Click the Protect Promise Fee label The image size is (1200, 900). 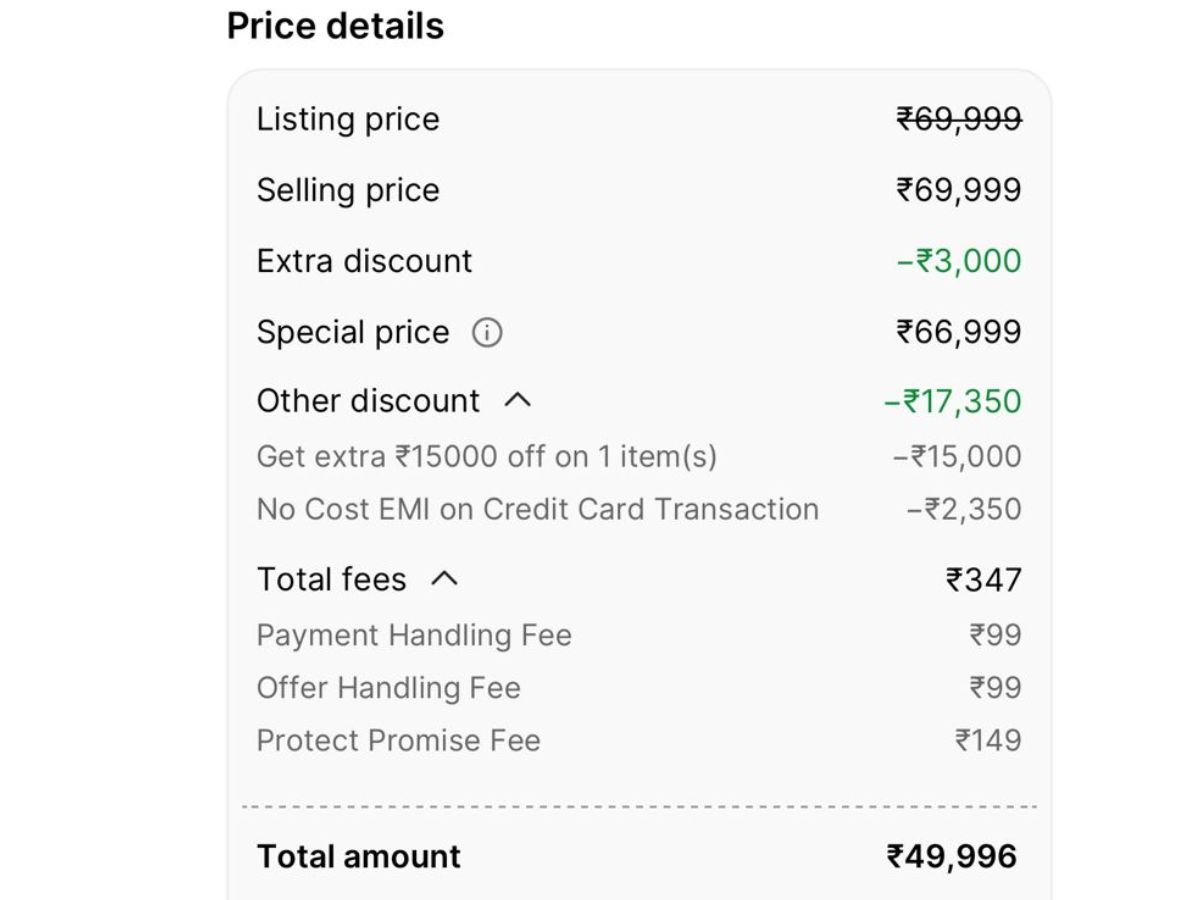coord(398,741)
